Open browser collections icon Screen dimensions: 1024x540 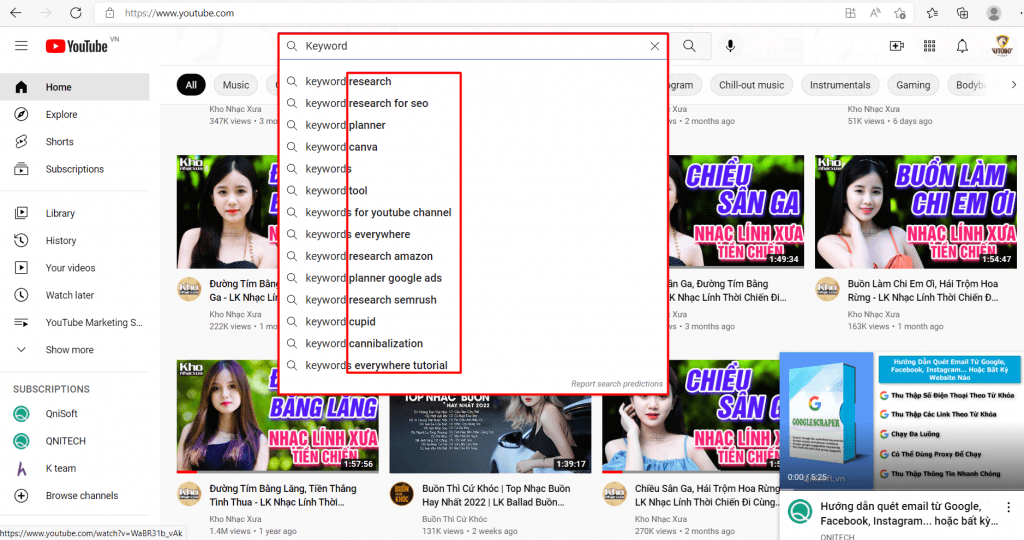[963, 13]
